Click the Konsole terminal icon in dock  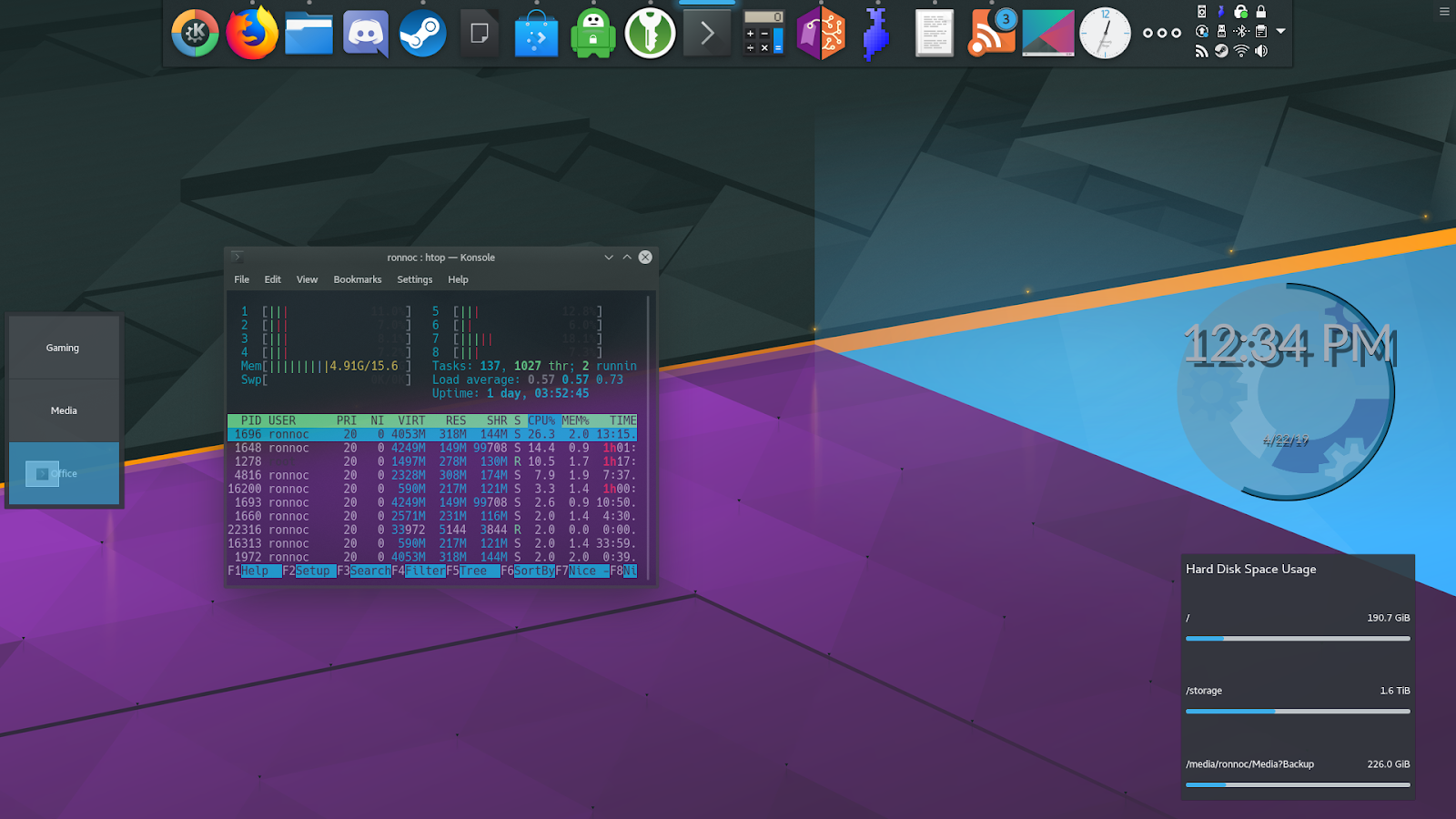[x=707, y=34]
